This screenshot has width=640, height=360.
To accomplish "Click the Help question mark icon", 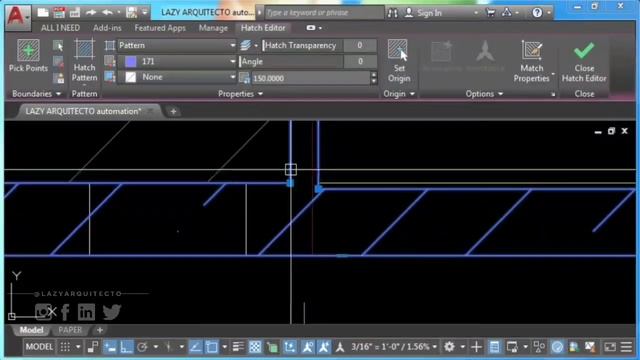I will tap(537, 13).
